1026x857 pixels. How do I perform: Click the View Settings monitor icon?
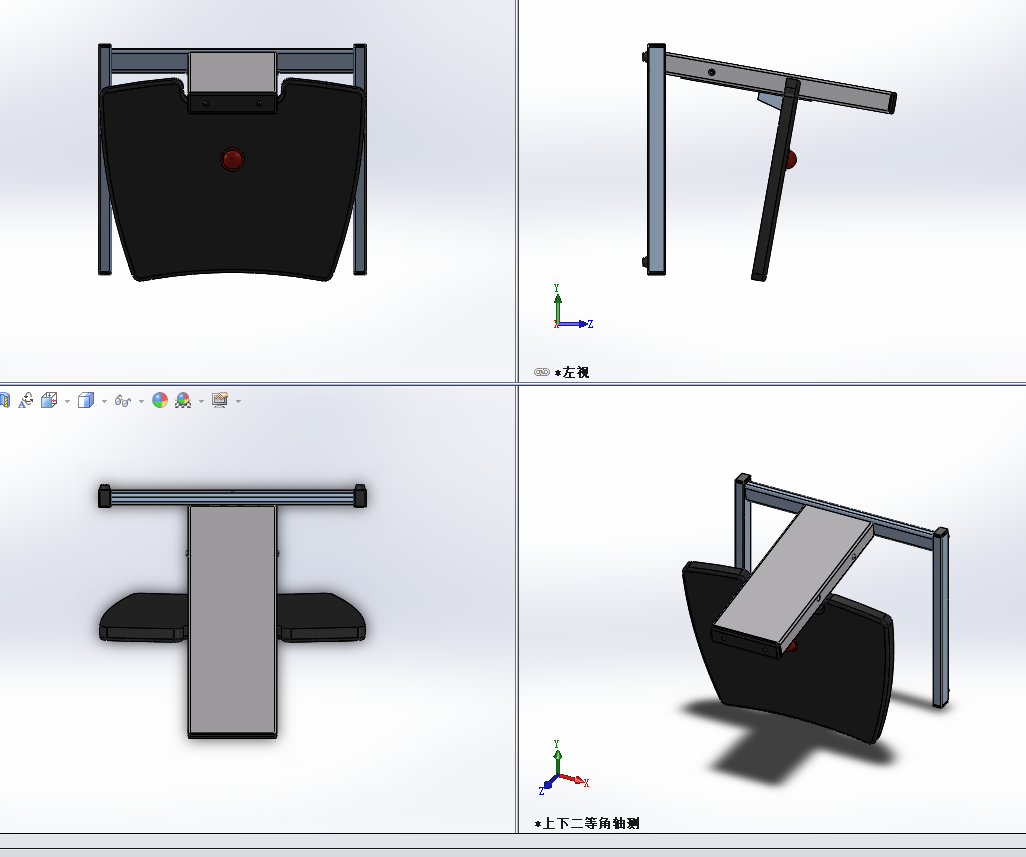pyautogui.click(x=220, y=400)
